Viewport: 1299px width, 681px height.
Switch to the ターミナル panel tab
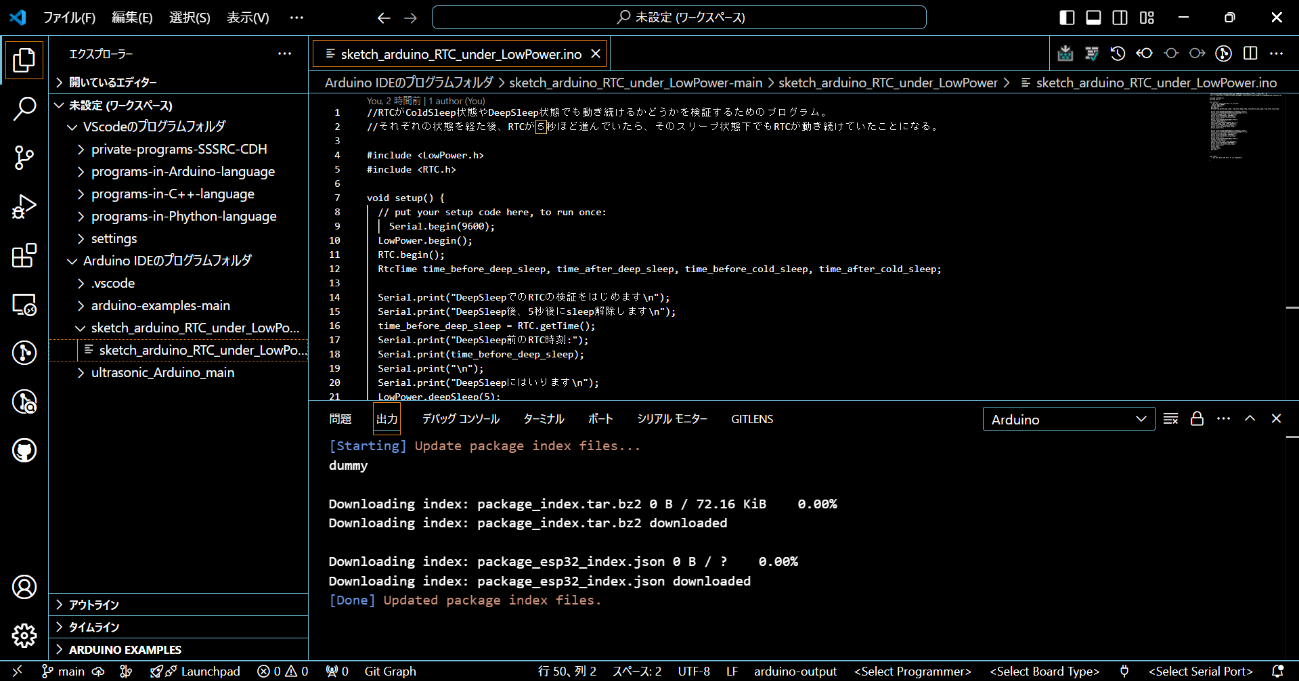pos(544,419)
